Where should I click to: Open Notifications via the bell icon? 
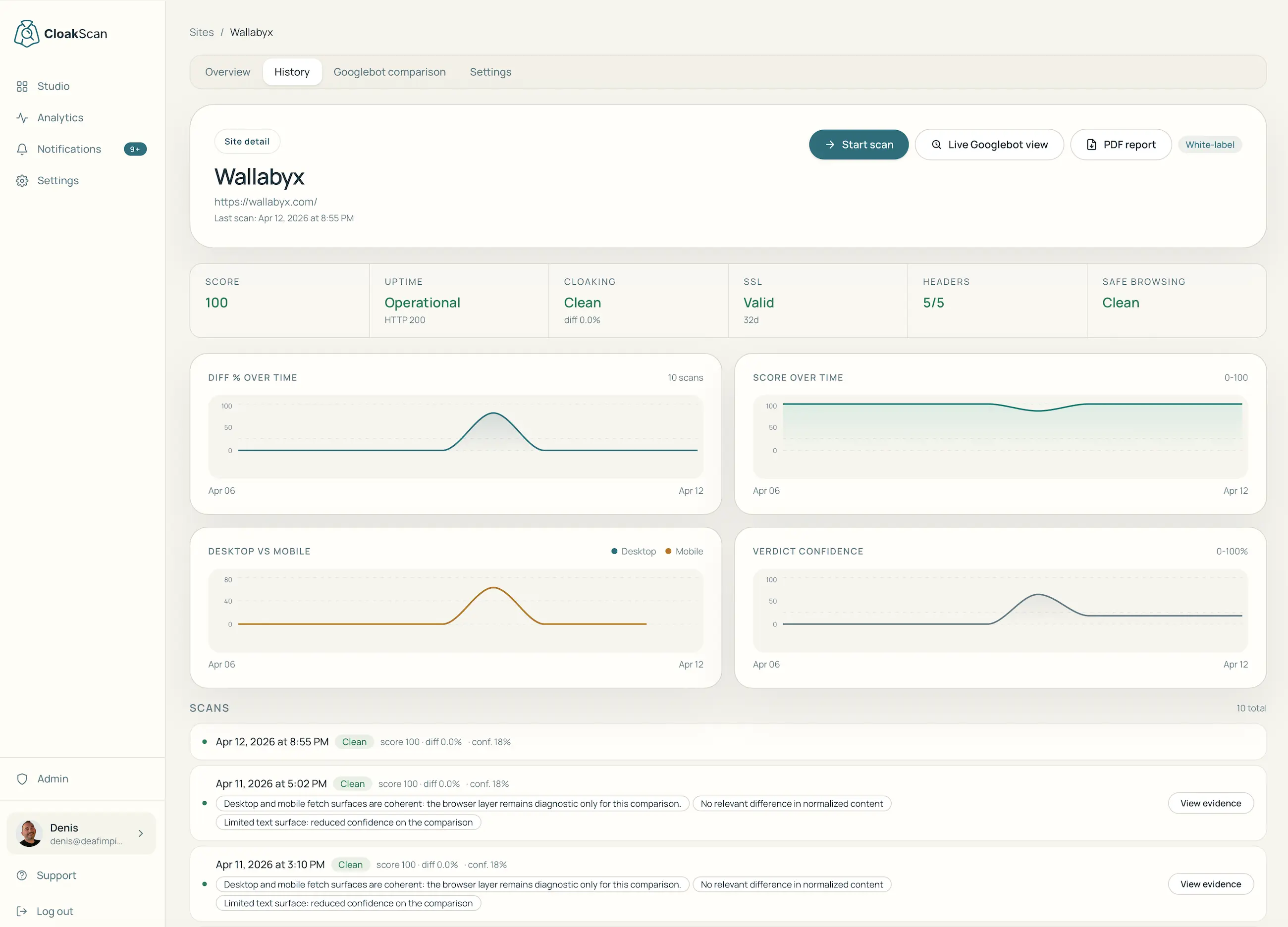coord(22,149)
